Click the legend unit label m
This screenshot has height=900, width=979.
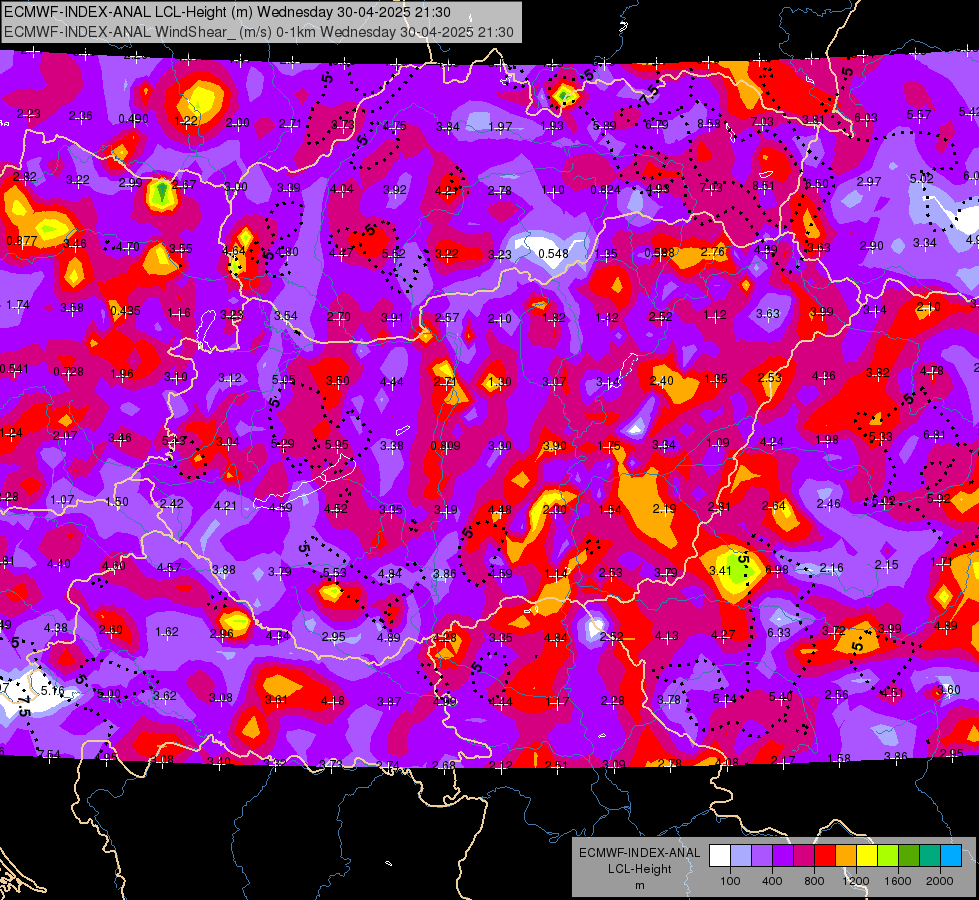(640, 886)
